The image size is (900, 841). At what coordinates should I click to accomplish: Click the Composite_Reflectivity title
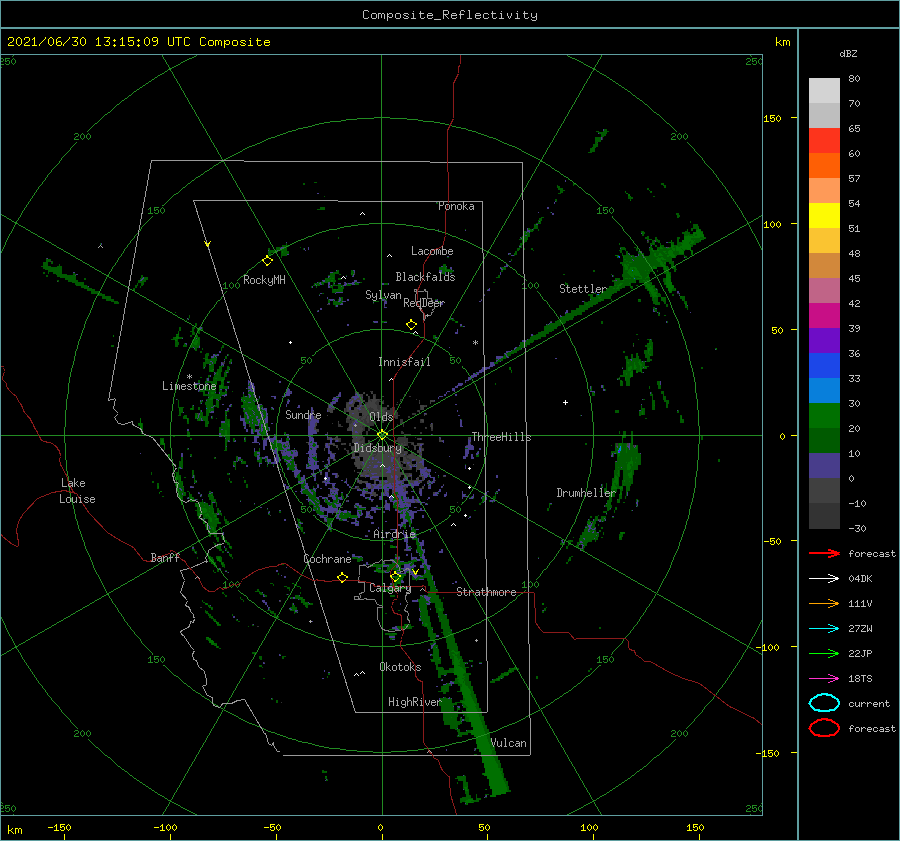pyautogui.click(x=450, y=15)
